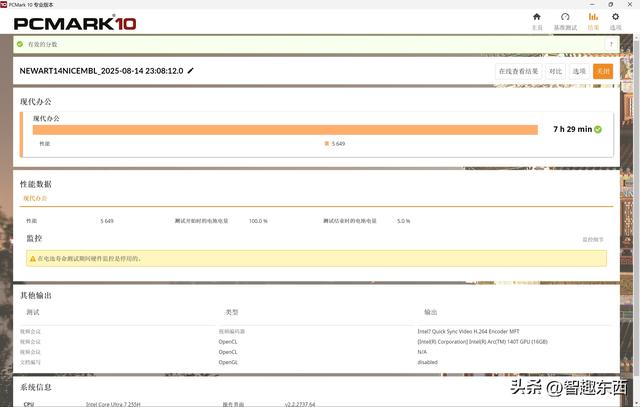Click the 5 649 value in 性能数据 row
640x407 pixels.
click(x=107, y=221)
